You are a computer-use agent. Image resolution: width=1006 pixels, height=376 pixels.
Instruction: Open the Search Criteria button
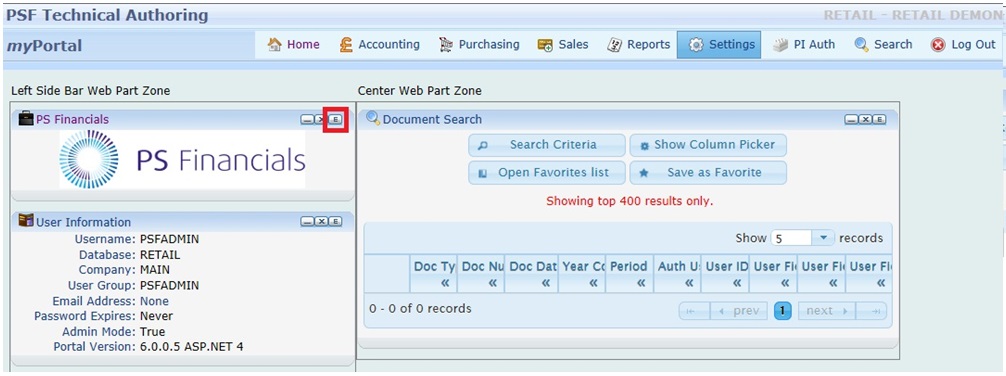click(x=547, y=145)
